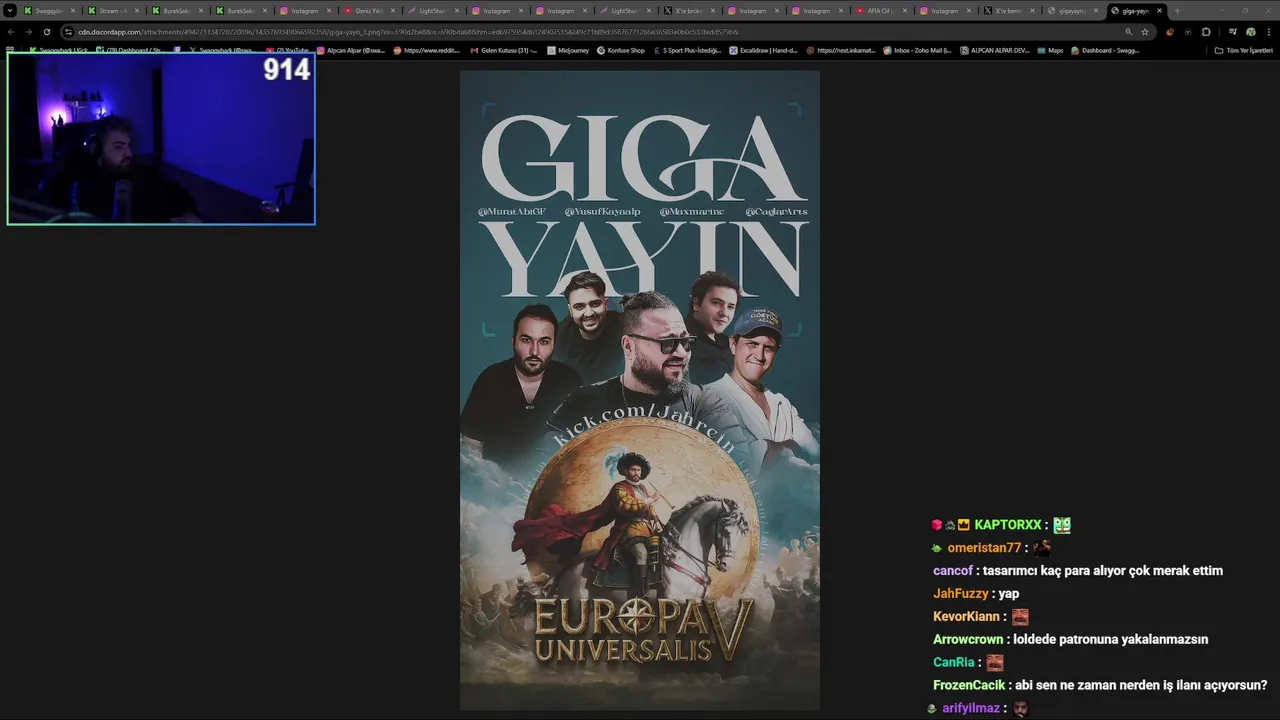Click the KAPTORXX username in chat
The image size is (1280, 720).
coord(1008,525)
